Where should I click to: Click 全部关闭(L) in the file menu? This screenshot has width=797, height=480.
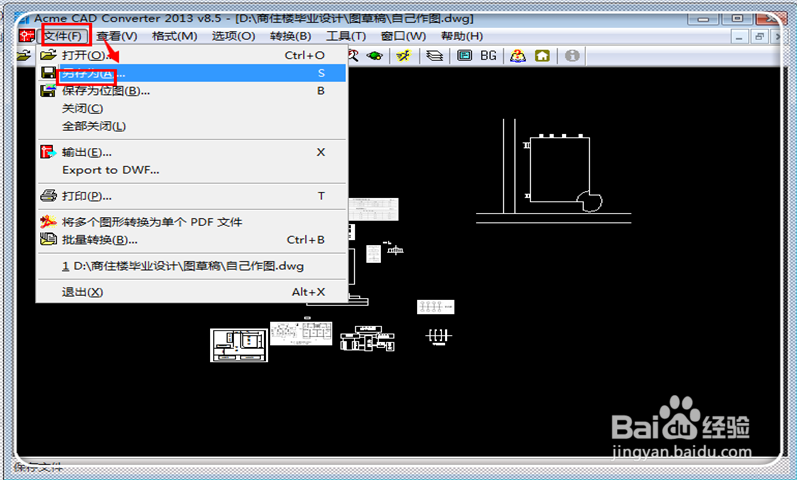coord(192,126)
